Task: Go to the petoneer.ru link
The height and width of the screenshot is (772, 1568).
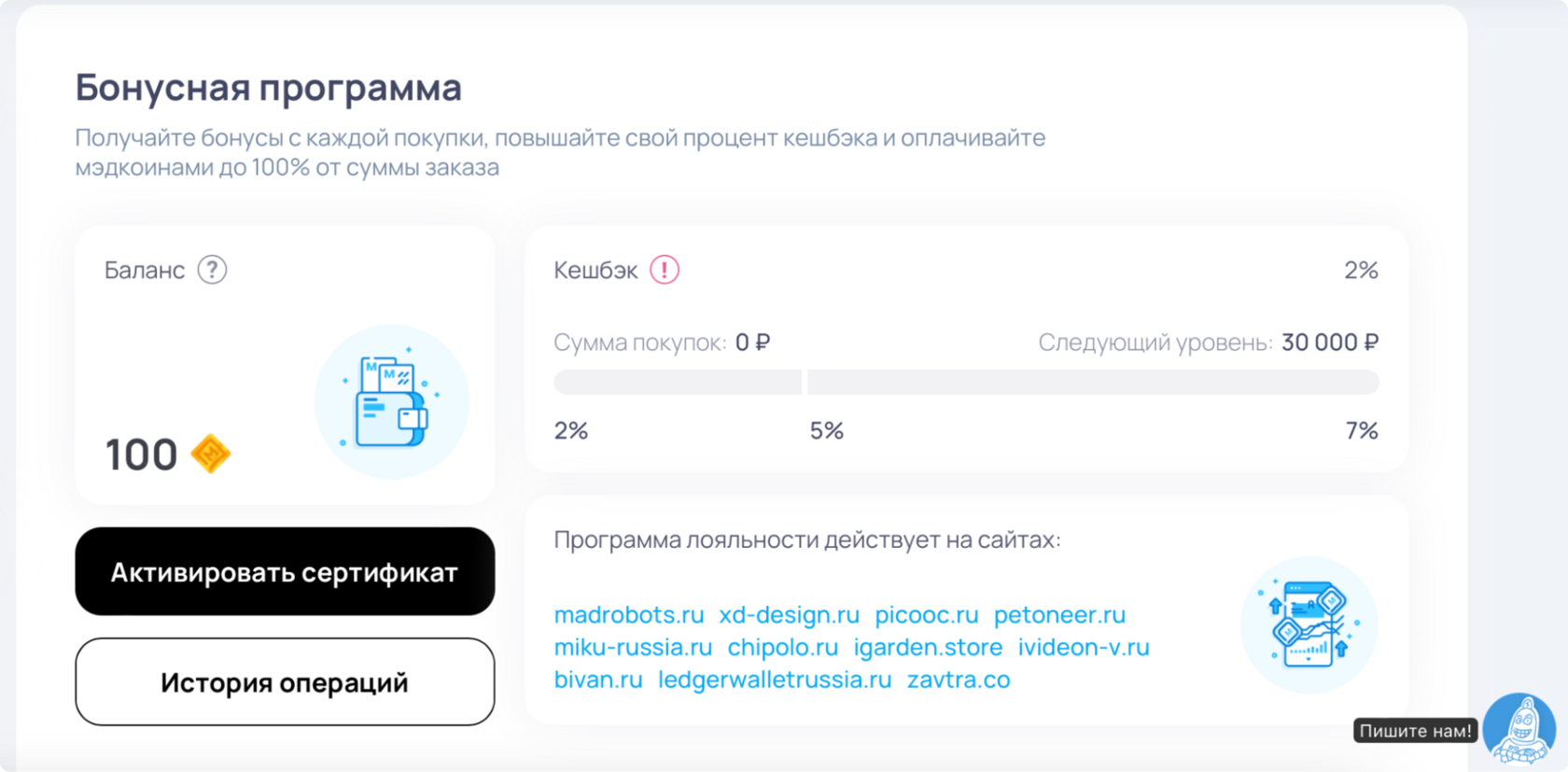Action: tap(1059, 615)
